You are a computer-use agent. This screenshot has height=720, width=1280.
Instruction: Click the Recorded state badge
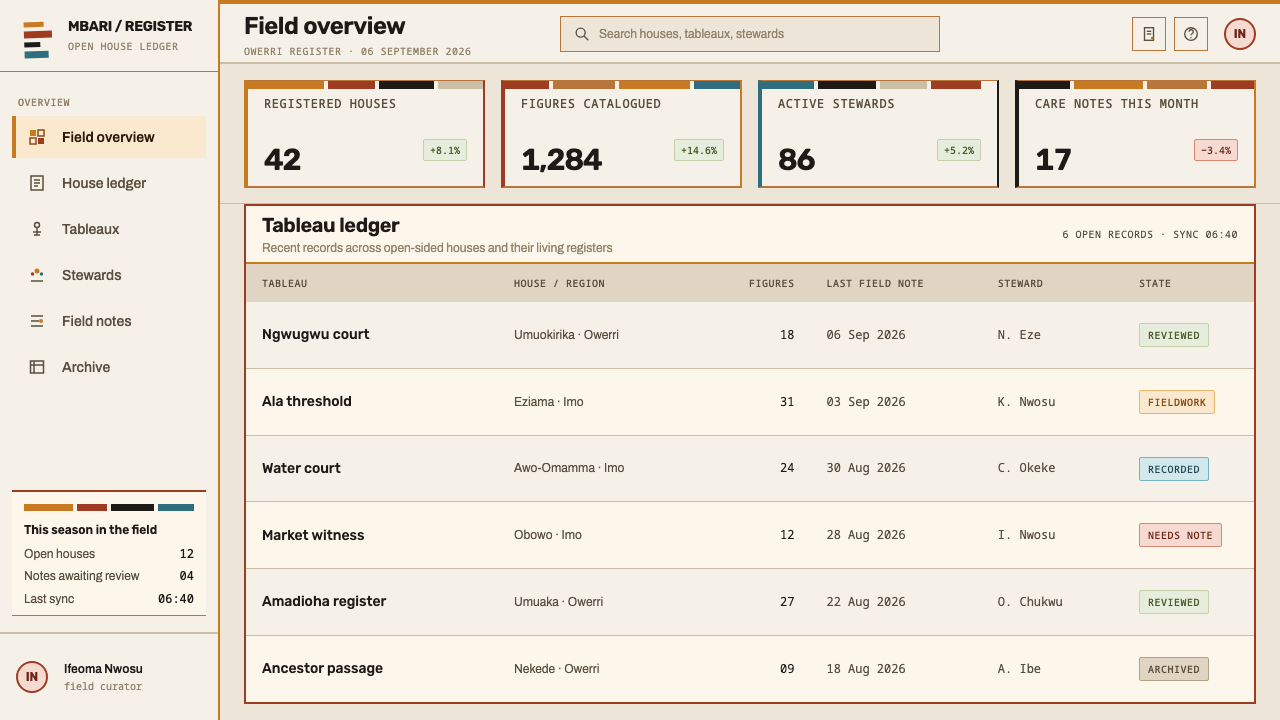point(1174,469)
